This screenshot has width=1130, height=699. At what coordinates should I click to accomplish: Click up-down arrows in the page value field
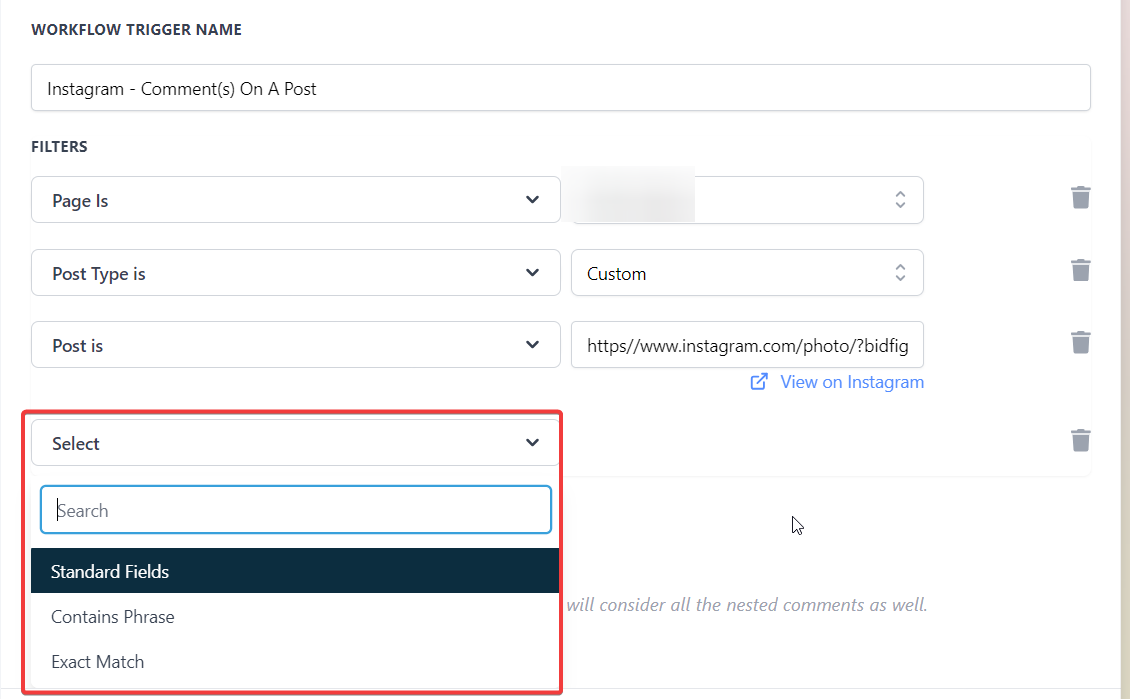coord(900,200)
